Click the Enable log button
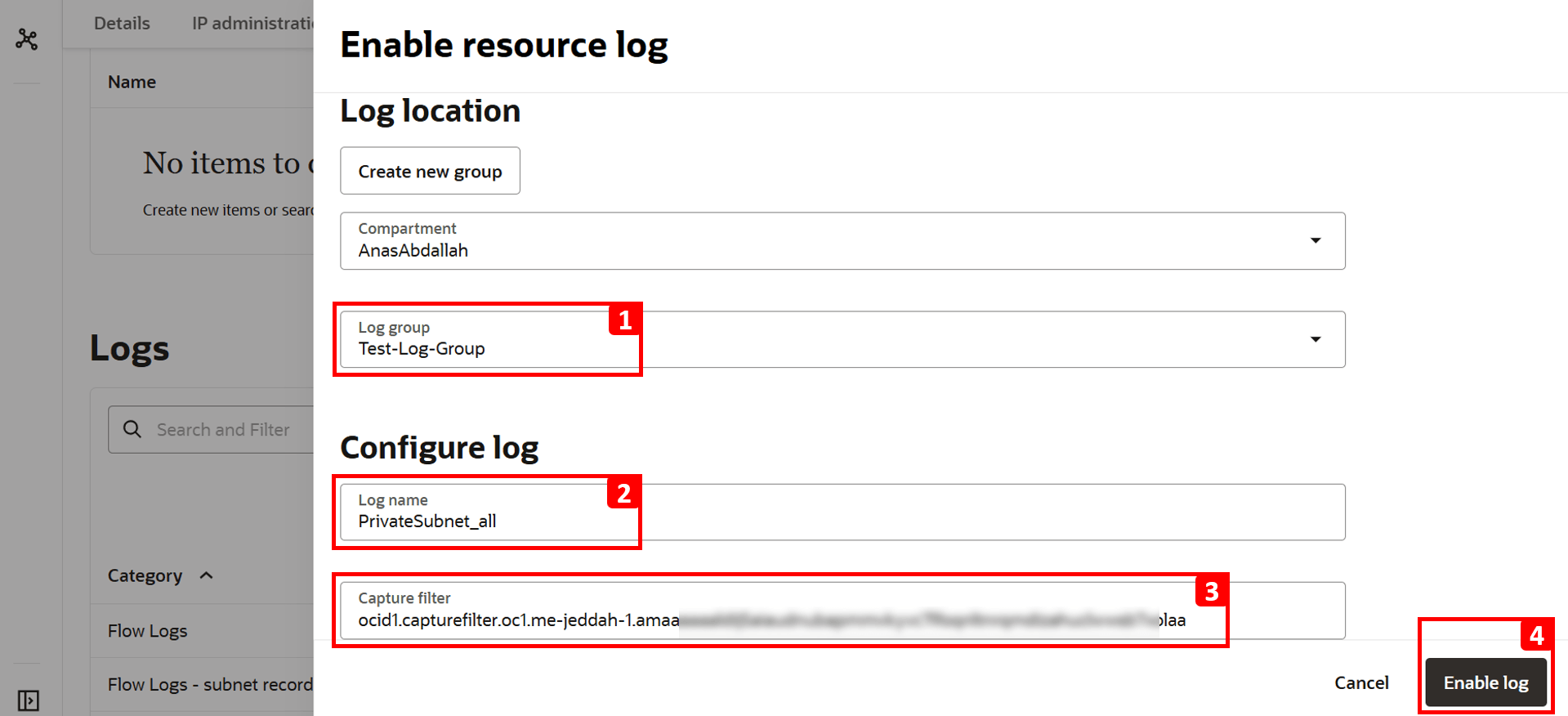1568x716 pixels. pyautogui.click(x=1485, y=682)
